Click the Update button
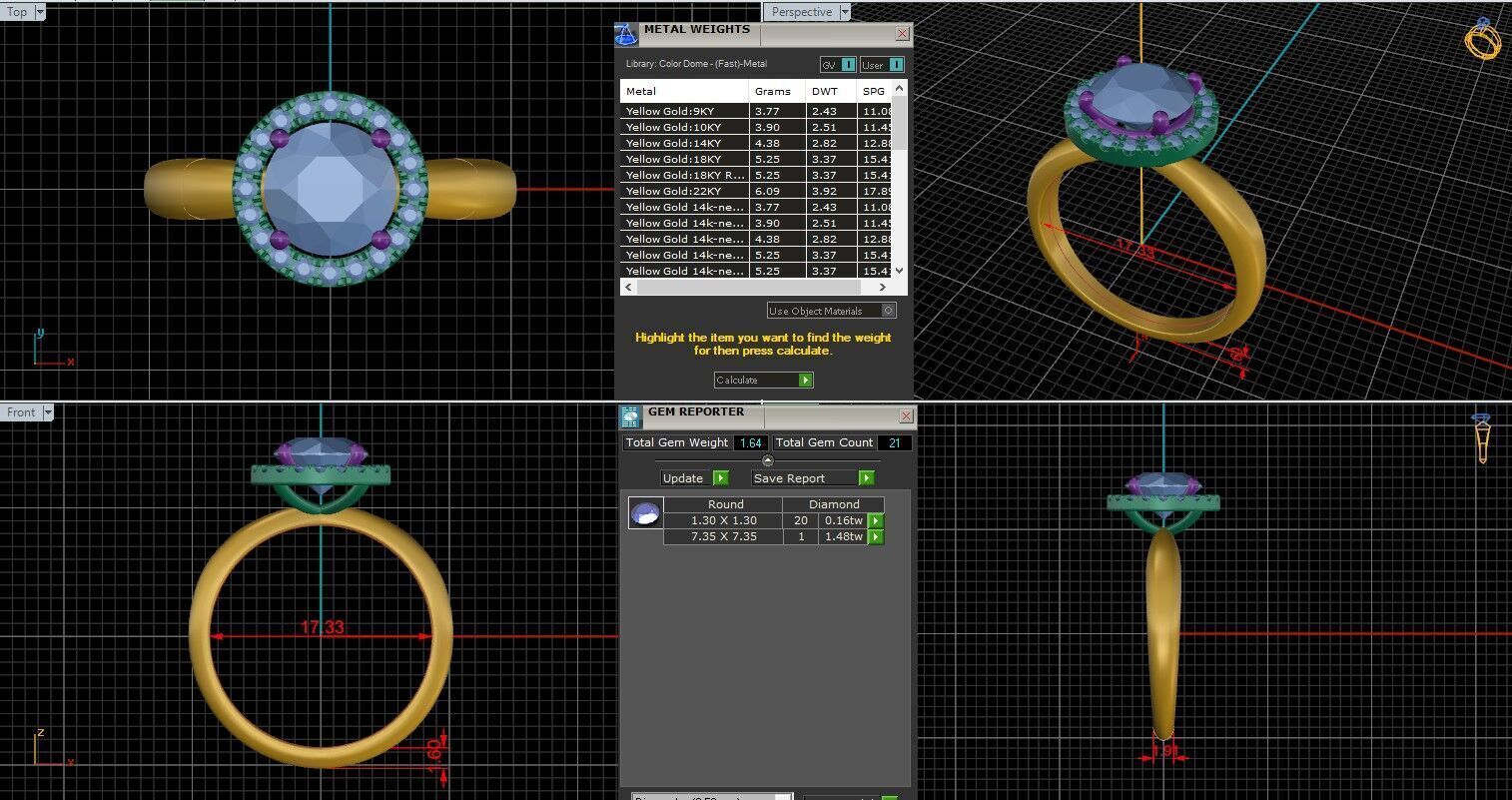This screenshot has width=1512, height=800. 695,478
